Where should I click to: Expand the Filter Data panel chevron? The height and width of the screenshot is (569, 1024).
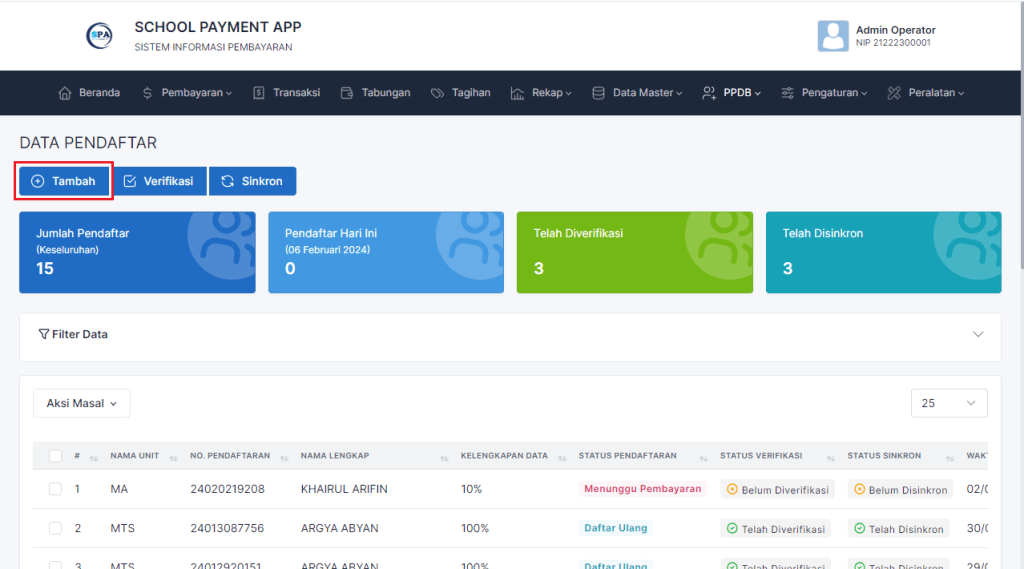pos(978,334)
